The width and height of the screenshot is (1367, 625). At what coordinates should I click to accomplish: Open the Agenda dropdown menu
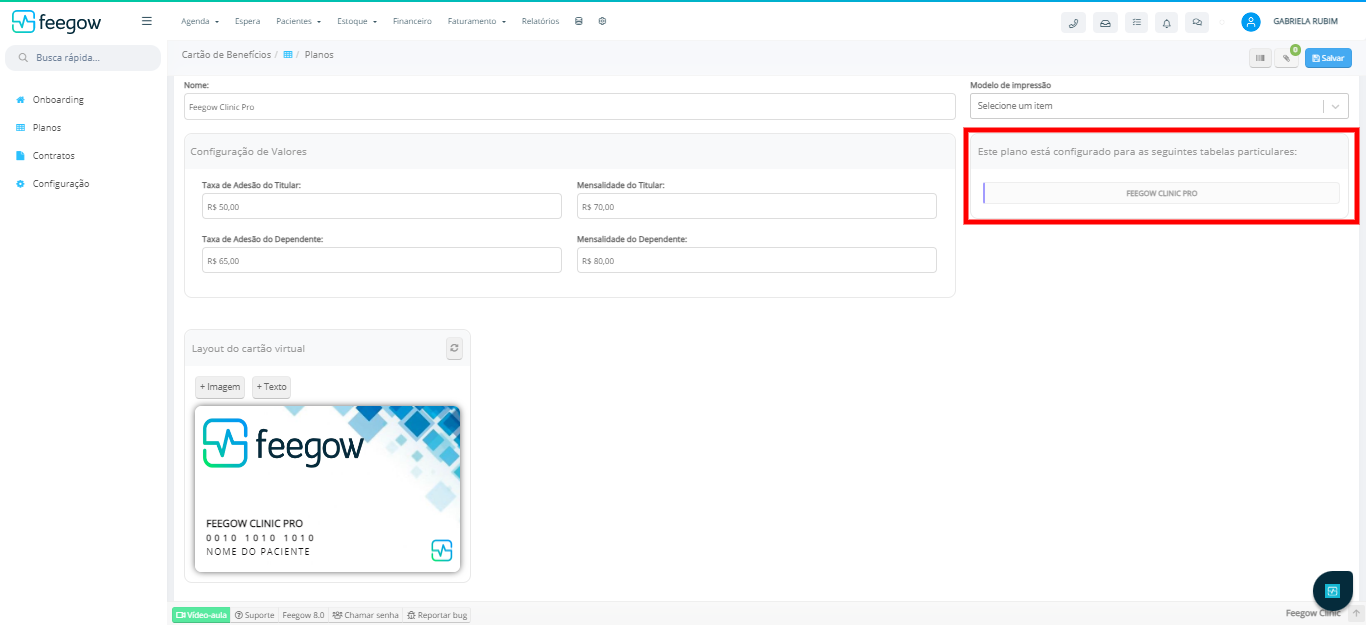coord(200,21)
